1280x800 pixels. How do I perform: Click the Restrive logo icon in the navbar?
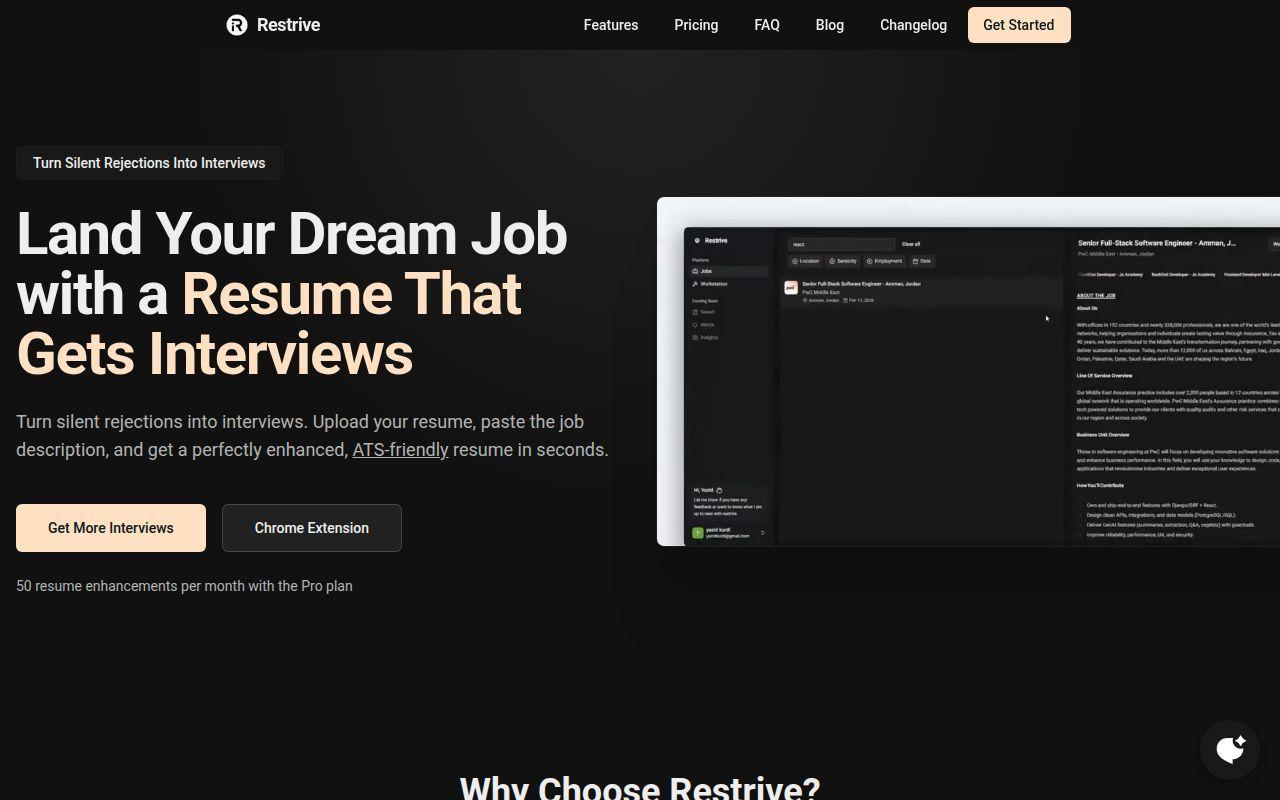tap(237, 25)
